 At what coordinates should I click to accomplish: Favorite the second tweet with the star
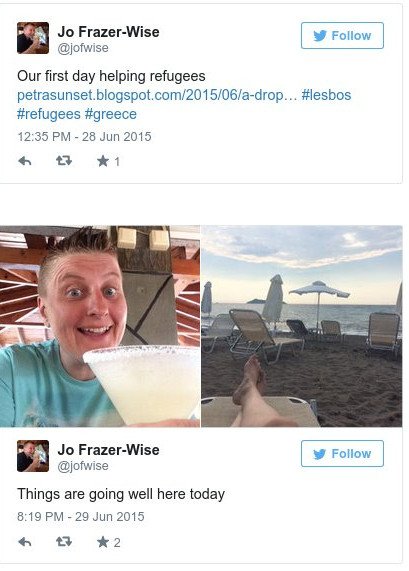point(103,542)
